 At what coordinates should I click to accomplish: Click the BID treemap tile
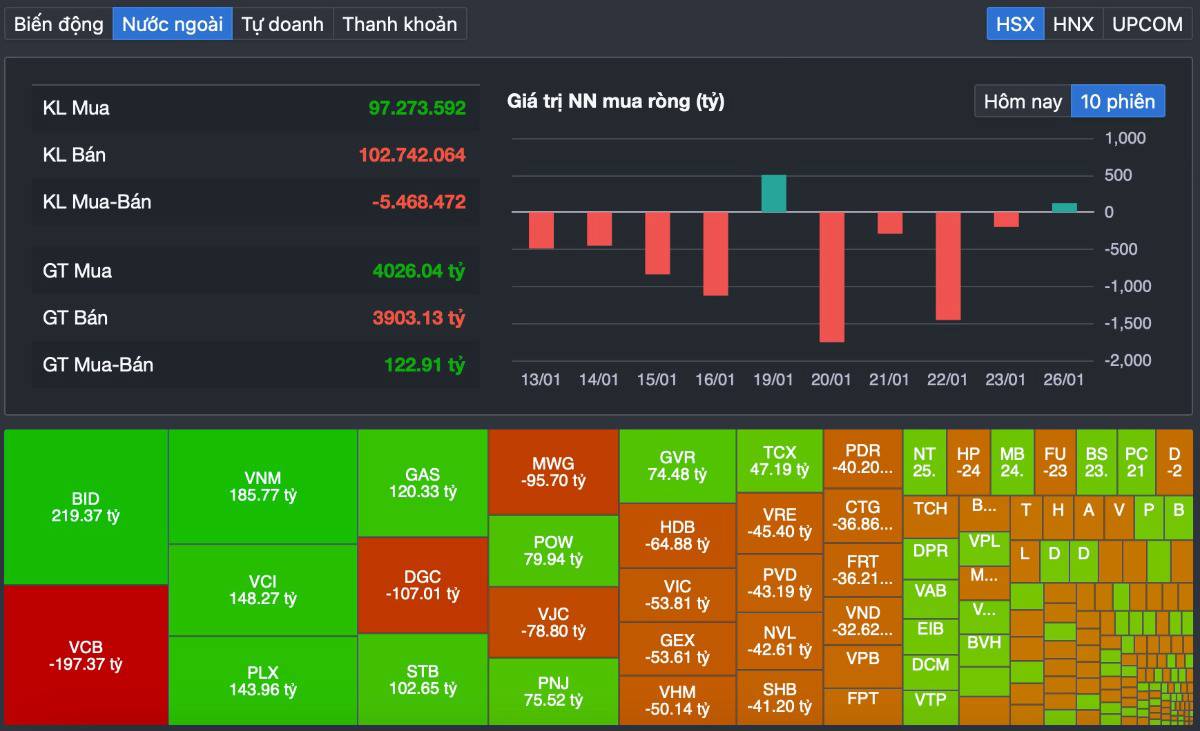point(86,507)
